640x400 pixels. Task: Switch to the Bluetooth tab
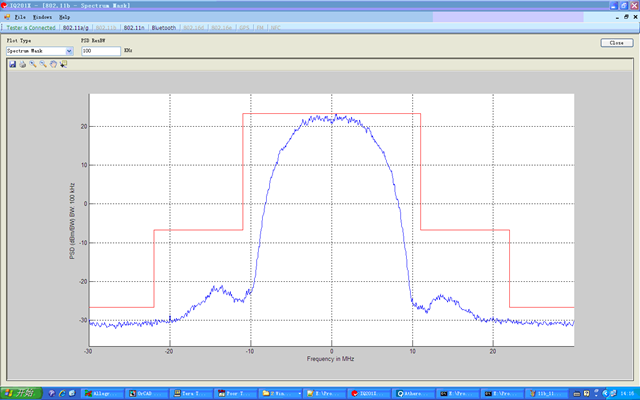point(164,28)
